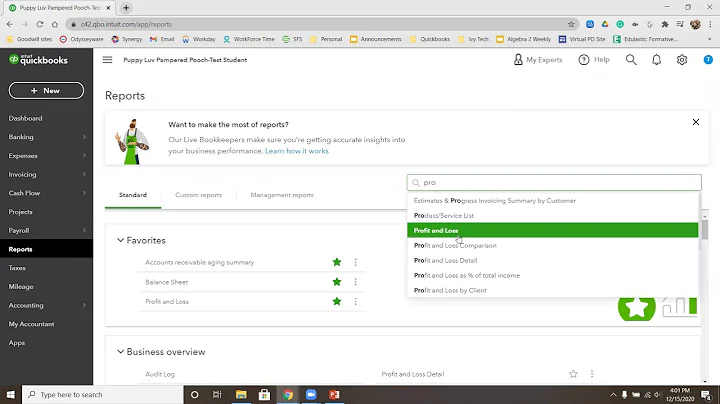Open more options for Balance Sheet
The image size is (720, 404).
(355, 282)
